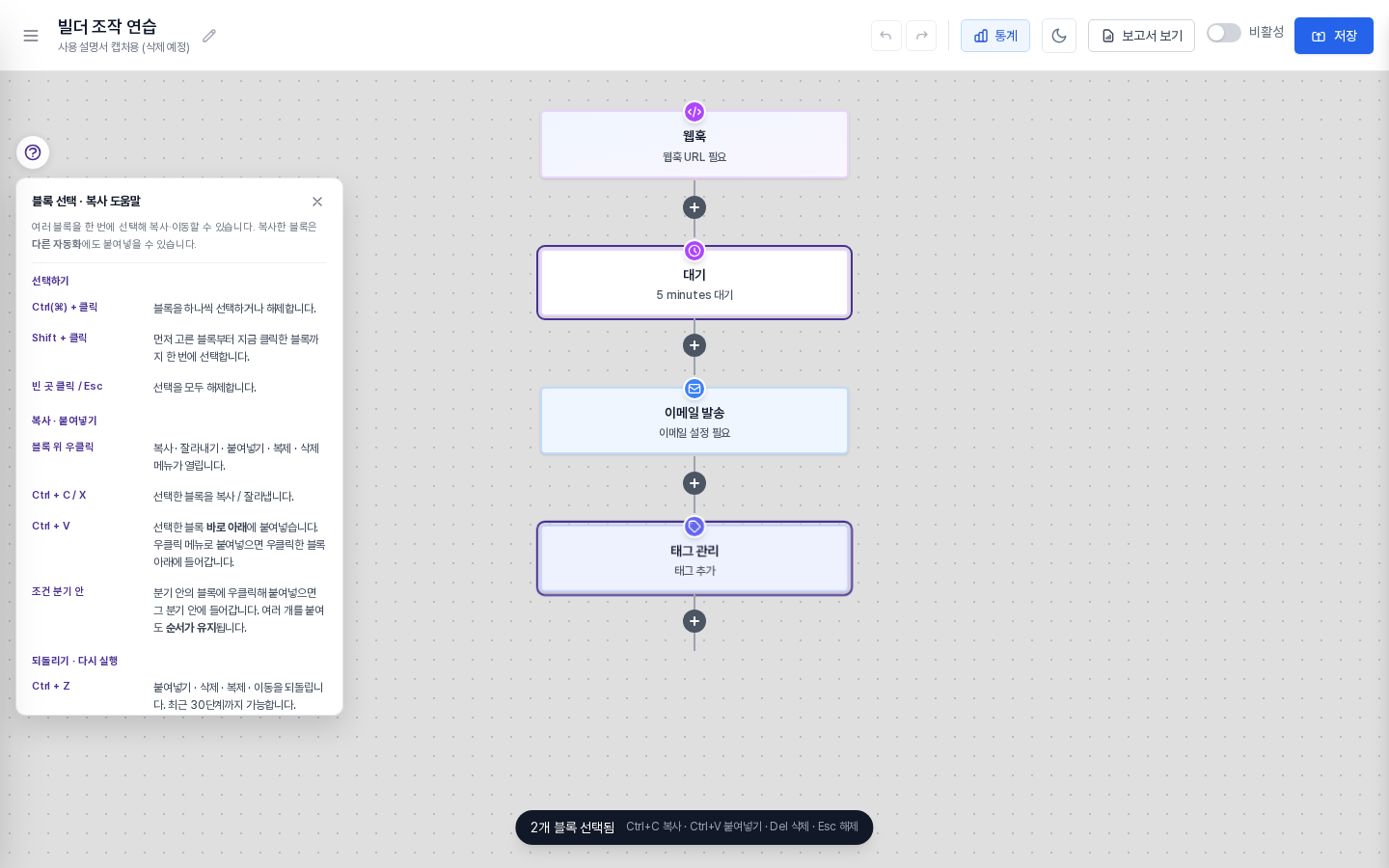The image size is (1389, 868).
Task: Click the '사용 설명서 캡처용 (삭제 예정)' subtitle
Action: click(x=123, y=47)
